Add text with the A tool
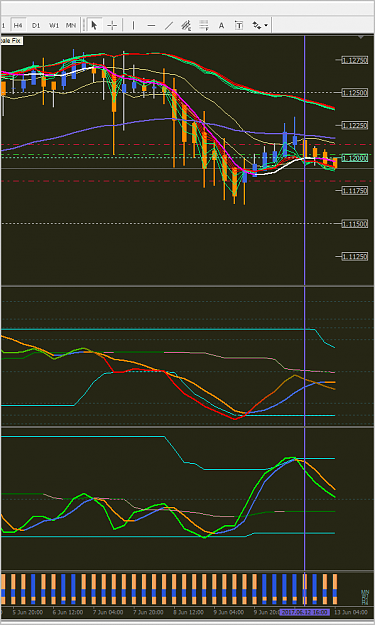375x625 pixels. [x=221, y=26]
